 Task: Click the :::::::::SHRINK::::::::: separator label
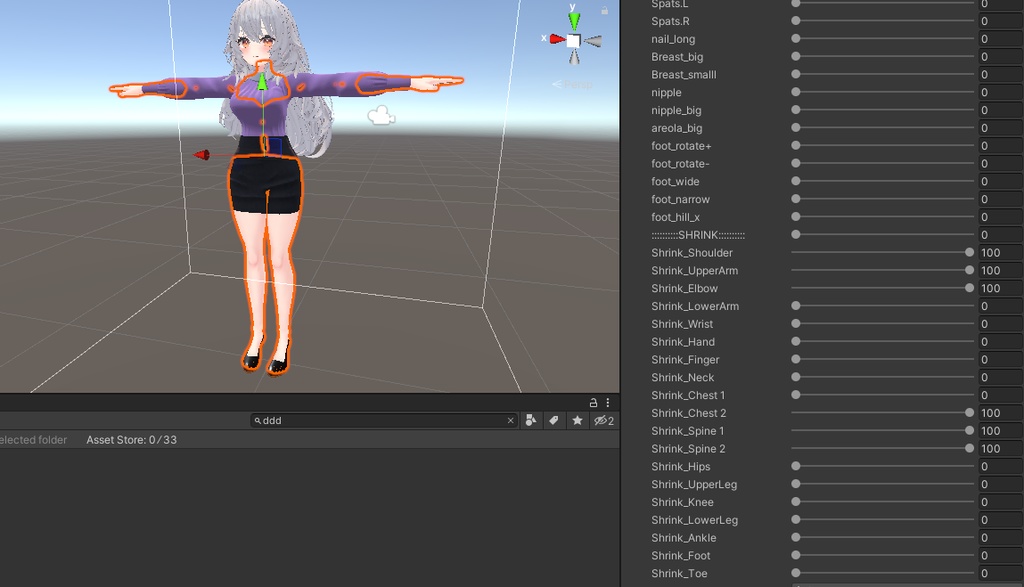click(x=698, y=235)
